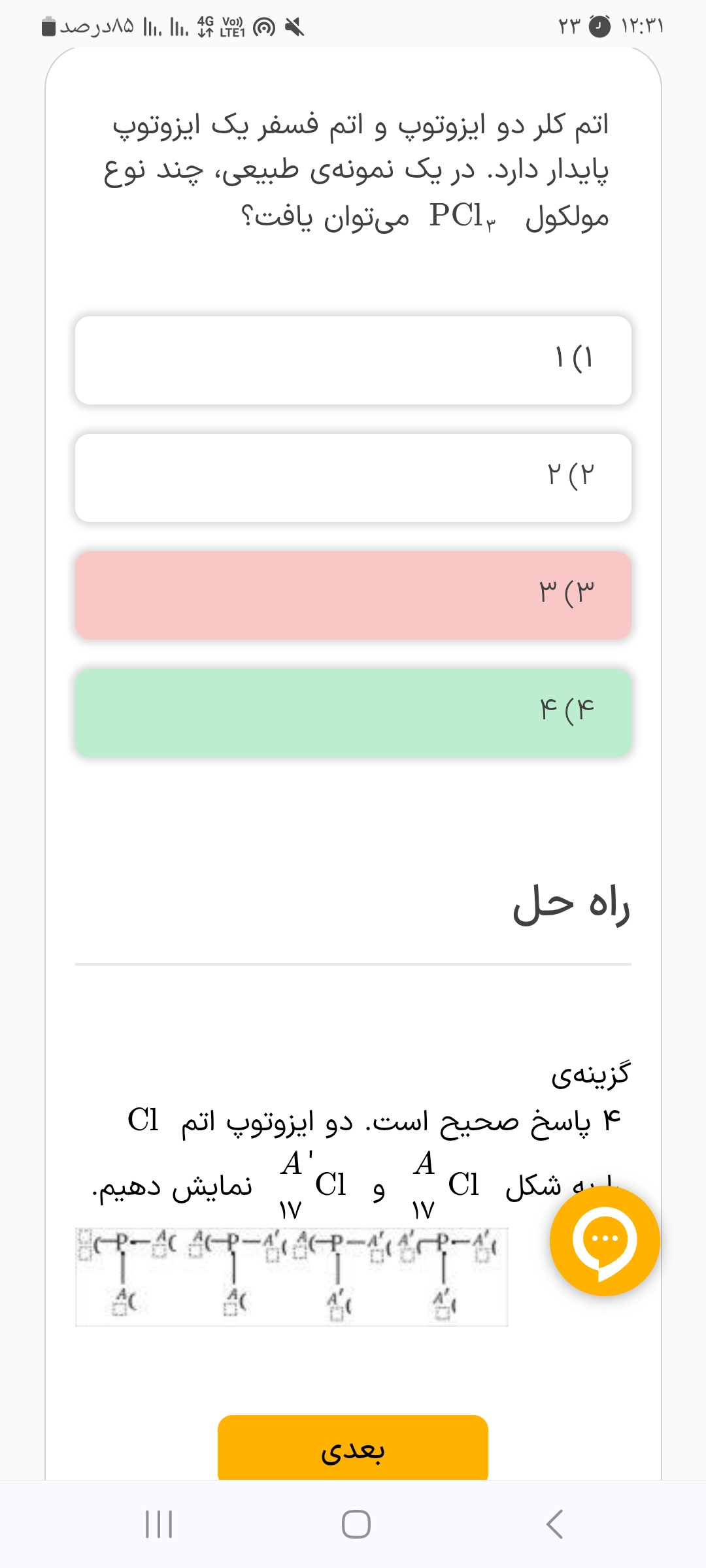
Task: Select answer option 1
Action: point(353,360)
